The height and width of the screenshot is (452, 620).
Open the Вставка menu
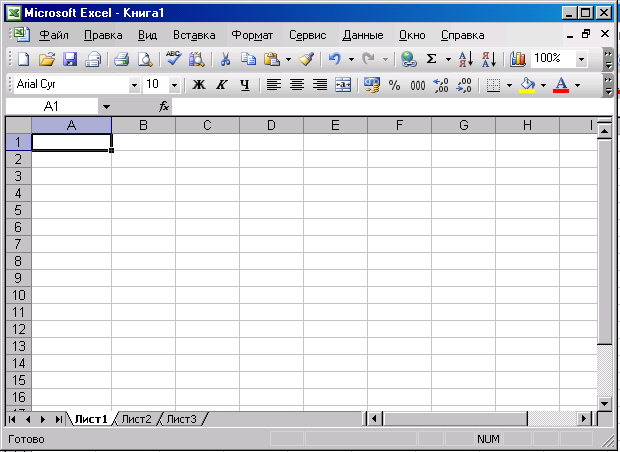click(x=194, y=35)
